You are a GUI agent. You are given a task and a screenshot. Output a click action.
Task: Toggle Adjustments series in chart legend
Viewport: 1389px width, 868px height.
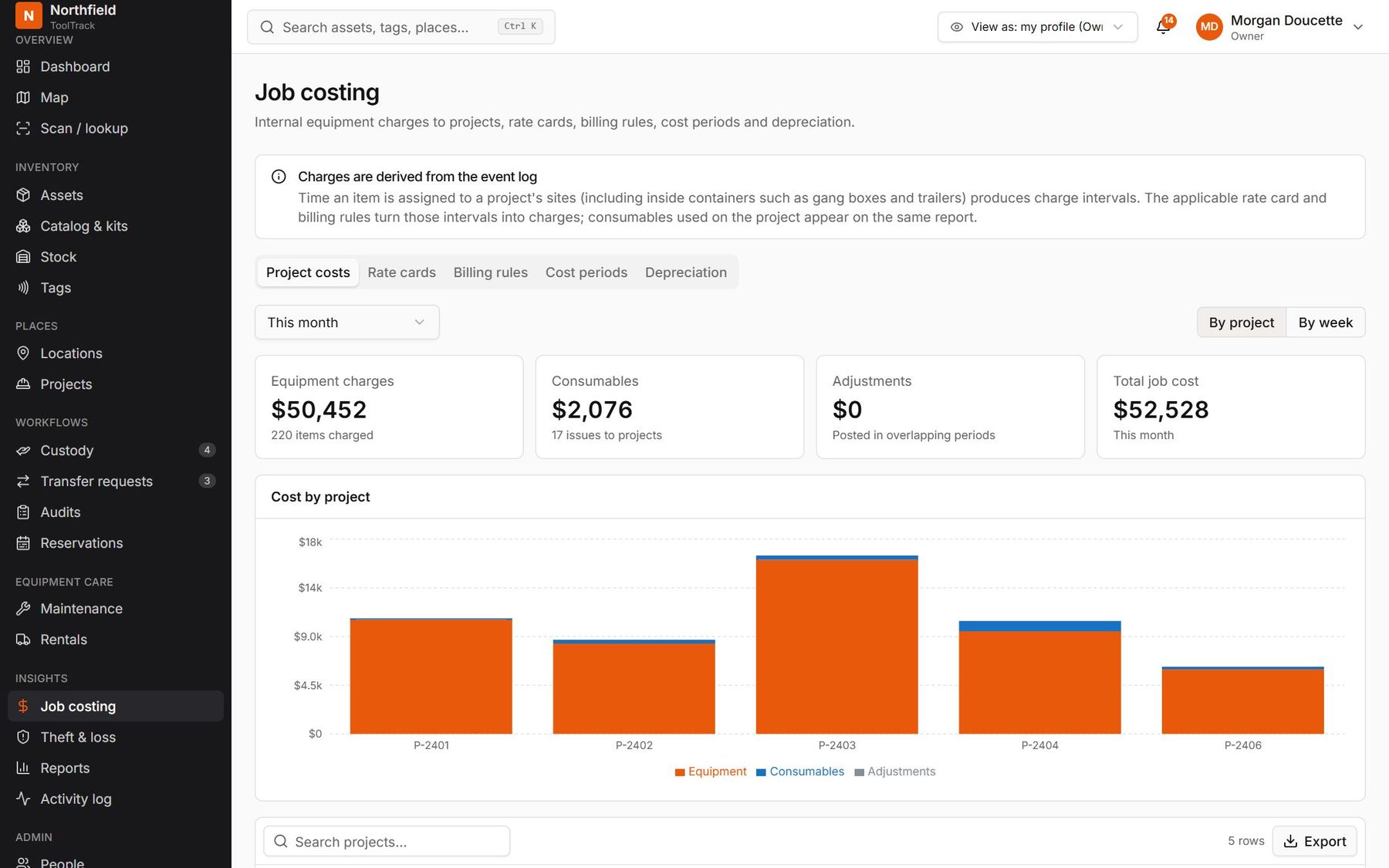pos(895,772)
